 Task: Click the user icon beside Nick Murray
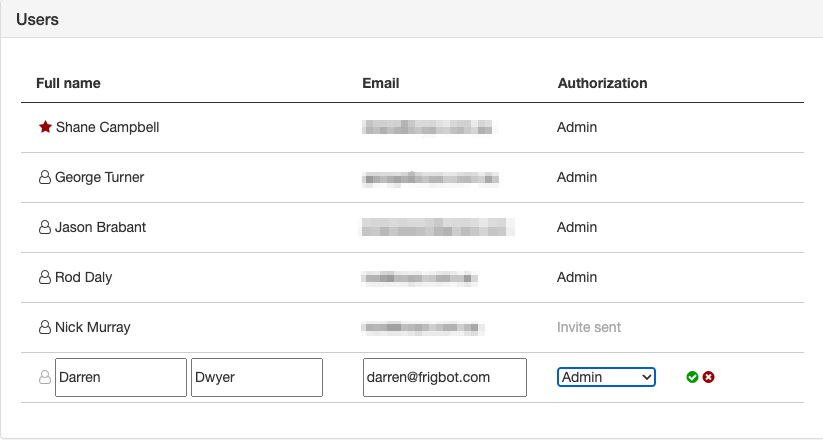coord(45,327)
